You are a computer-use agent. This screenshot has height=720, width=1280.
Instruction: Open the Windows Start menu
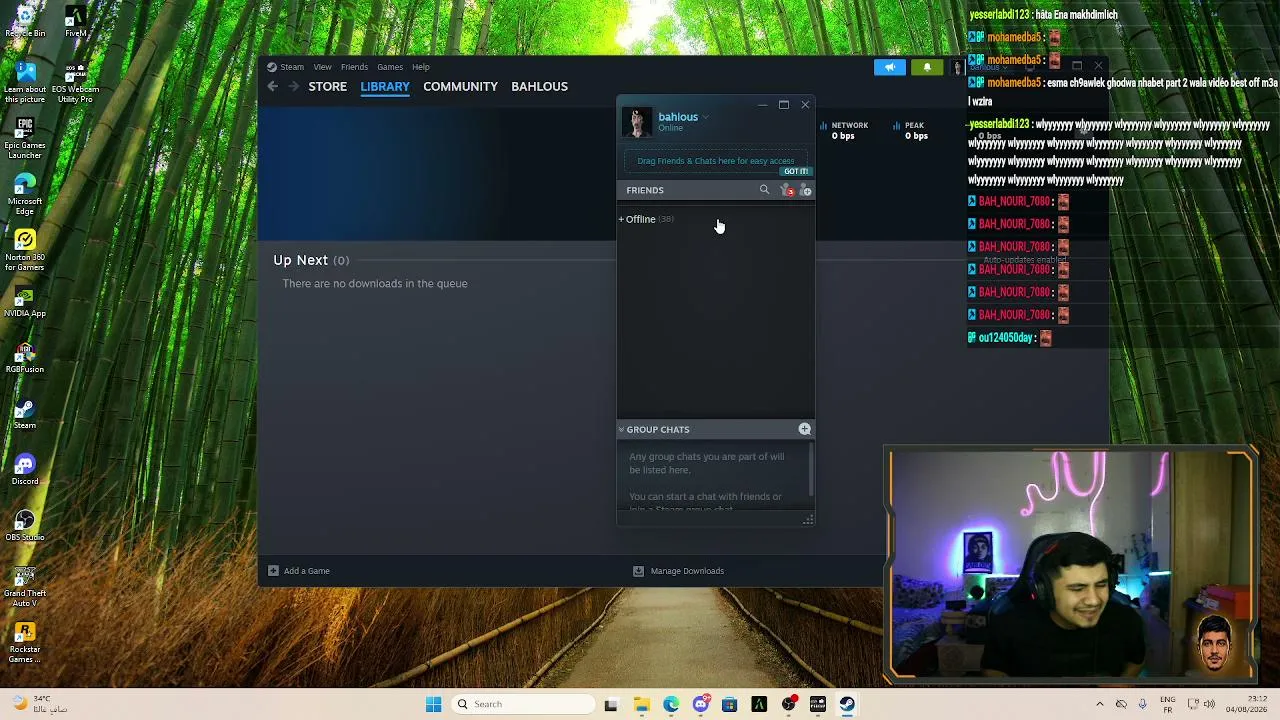pyautogui.click(x=433, y=704)
